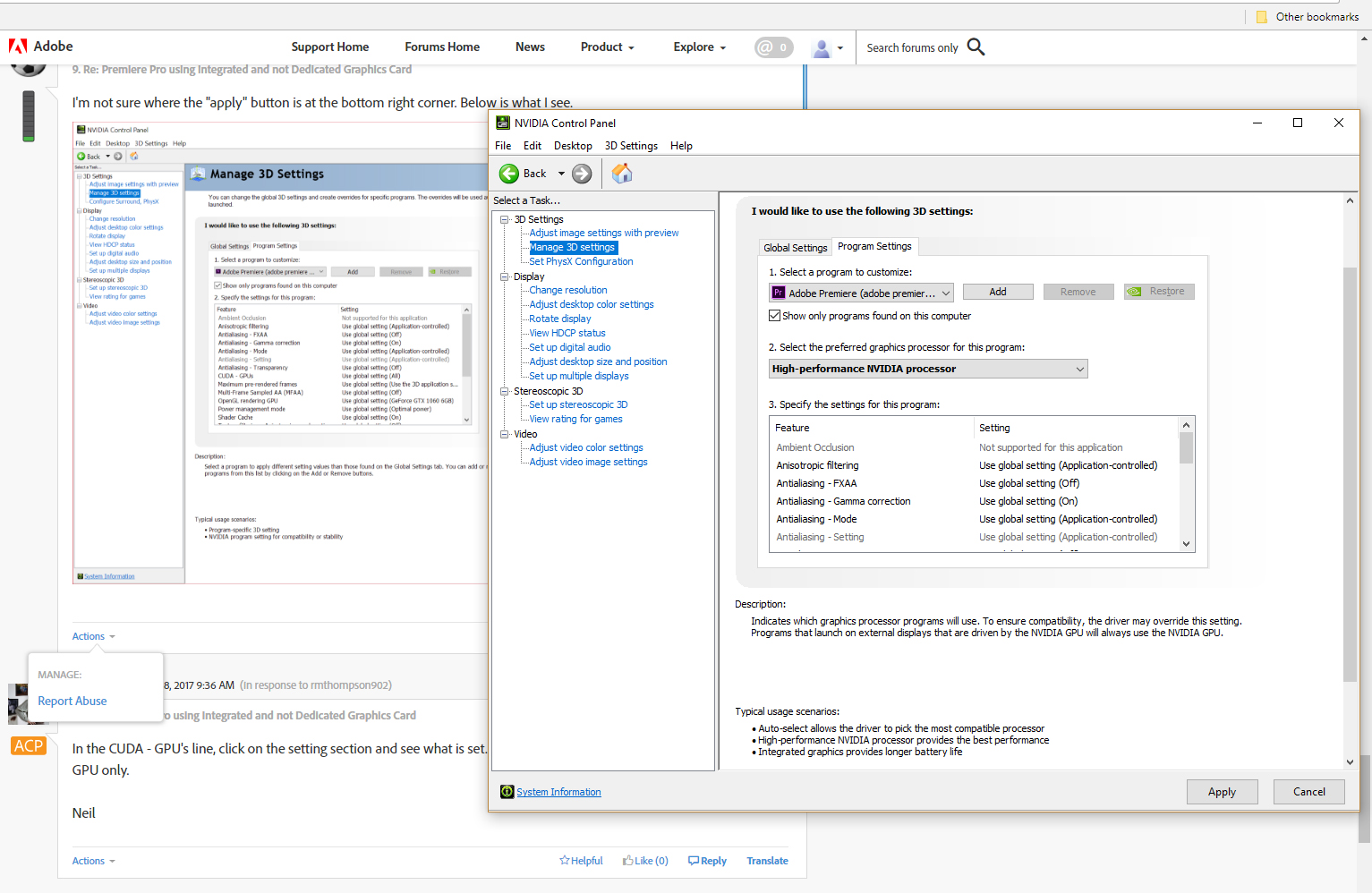This screenshot has width=1372, height=893.
Task: Open the Help menu in NVIDIA Control Panel
Action: (681, 146)
